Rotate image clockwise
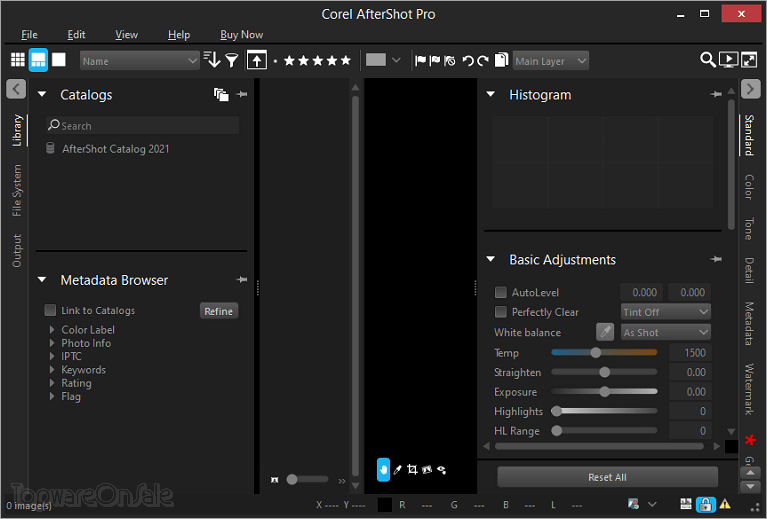 click(483, 61)
